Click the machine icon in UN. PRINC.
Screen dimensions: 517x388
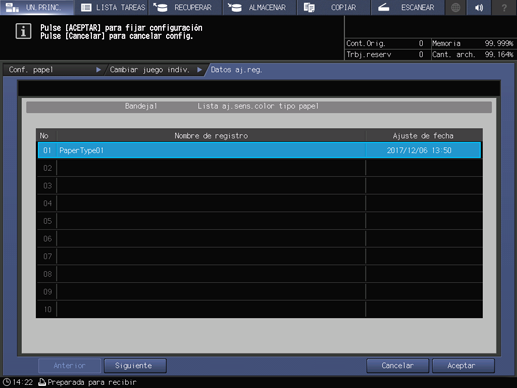coord(12,7)
